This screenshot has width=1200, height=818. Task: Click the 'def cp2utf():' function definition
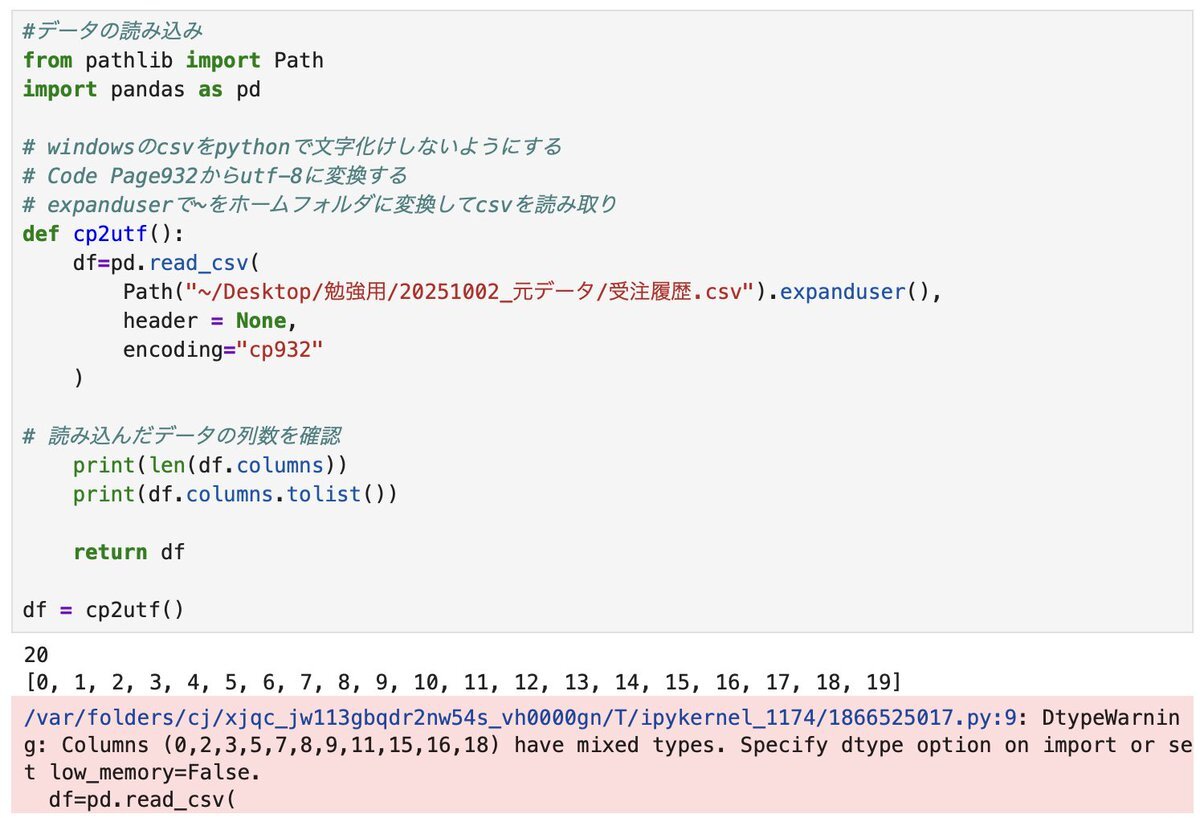point(104,235)
